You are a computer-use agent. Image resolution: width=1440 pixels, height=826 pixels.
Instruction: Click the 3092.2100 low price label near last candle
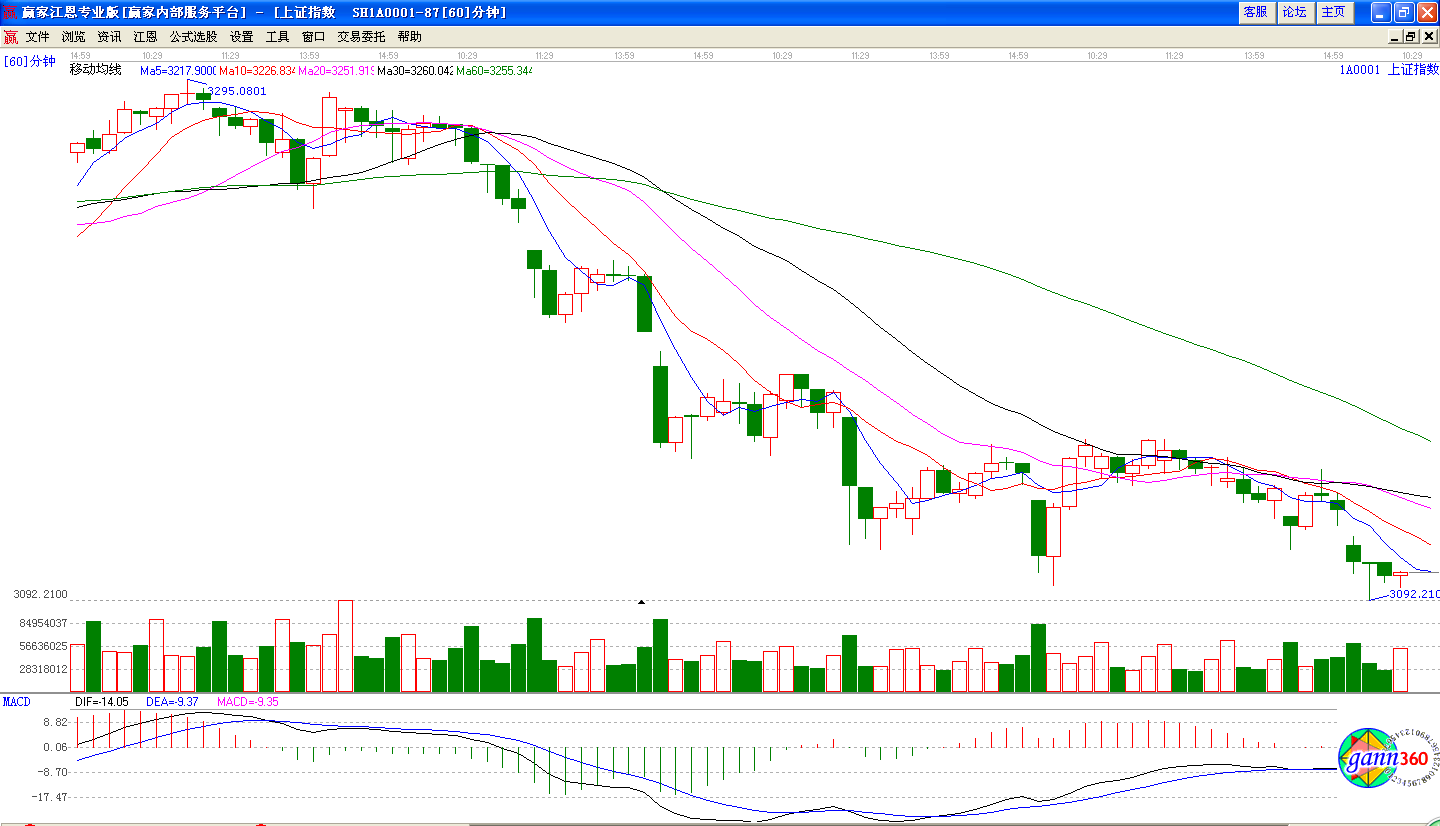point(1414,594)
